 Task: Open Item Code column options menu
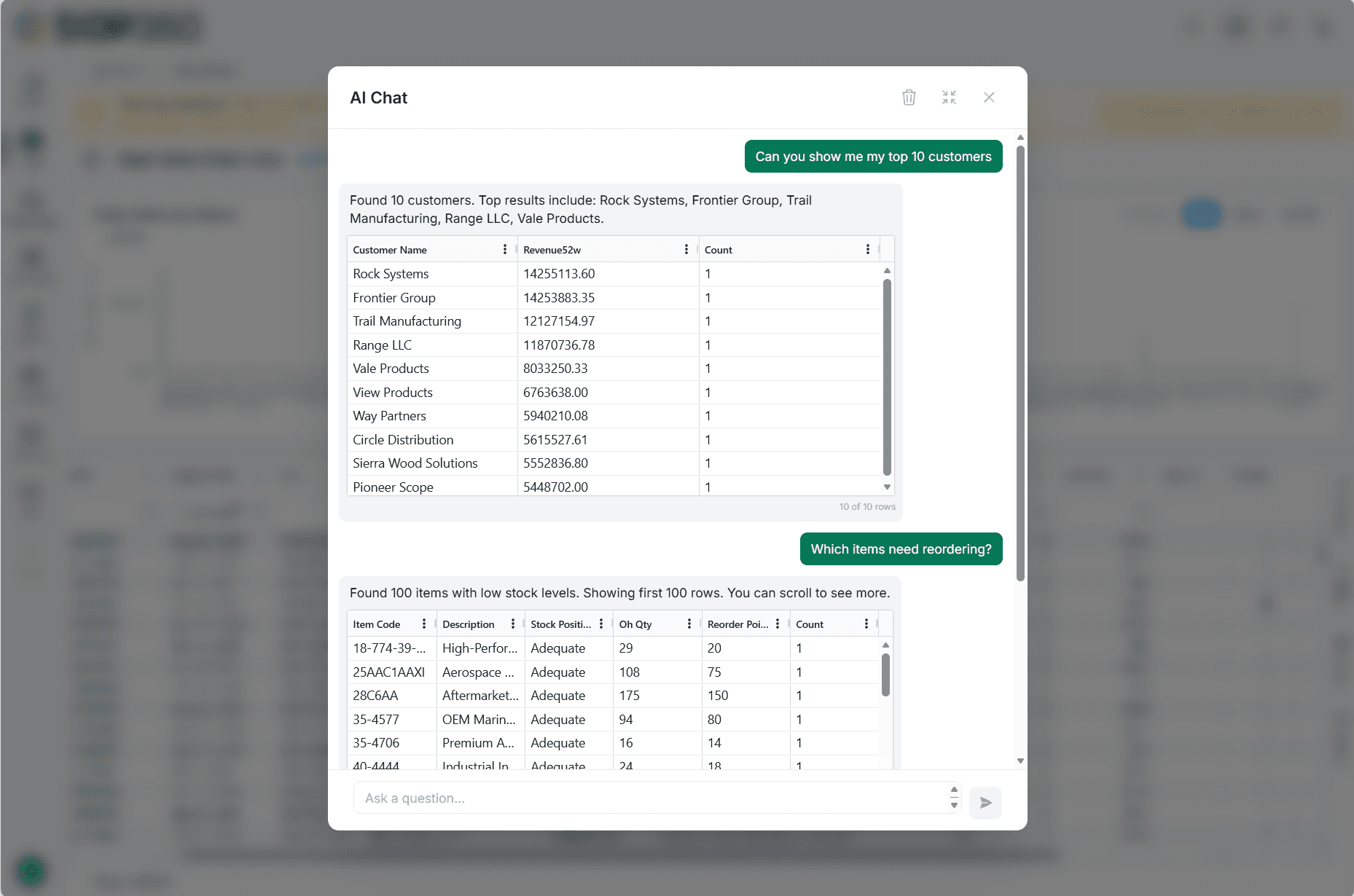424,624
